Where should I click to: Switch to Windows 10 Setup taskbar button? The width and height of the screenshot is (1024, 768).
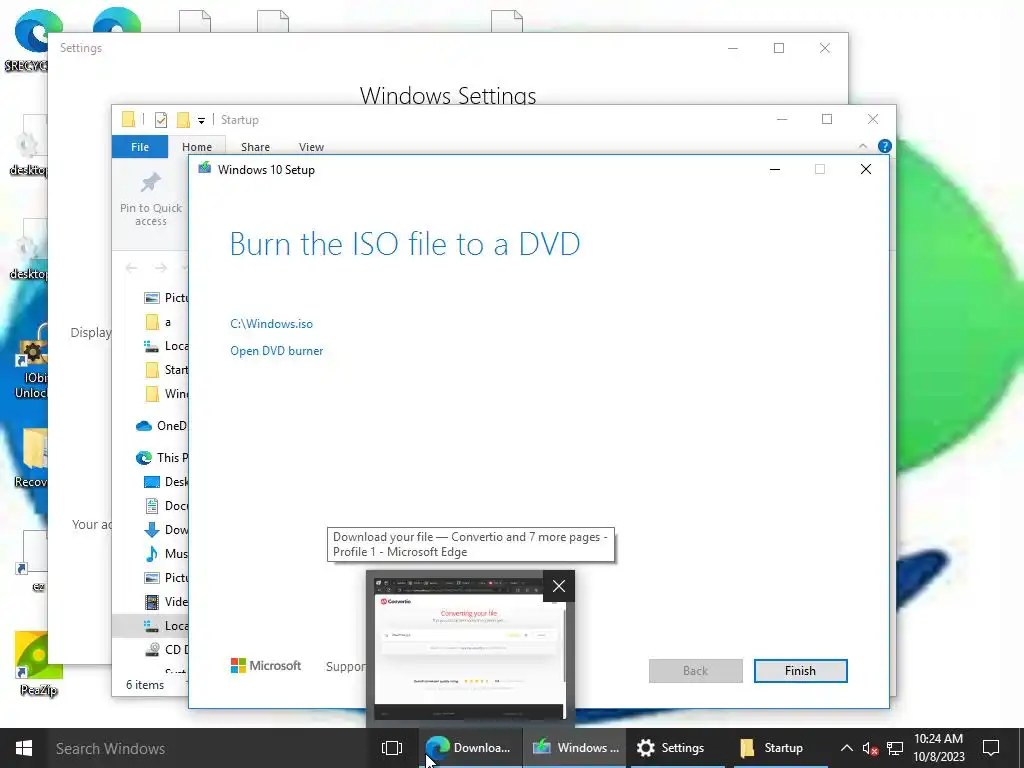coord(575,748)
